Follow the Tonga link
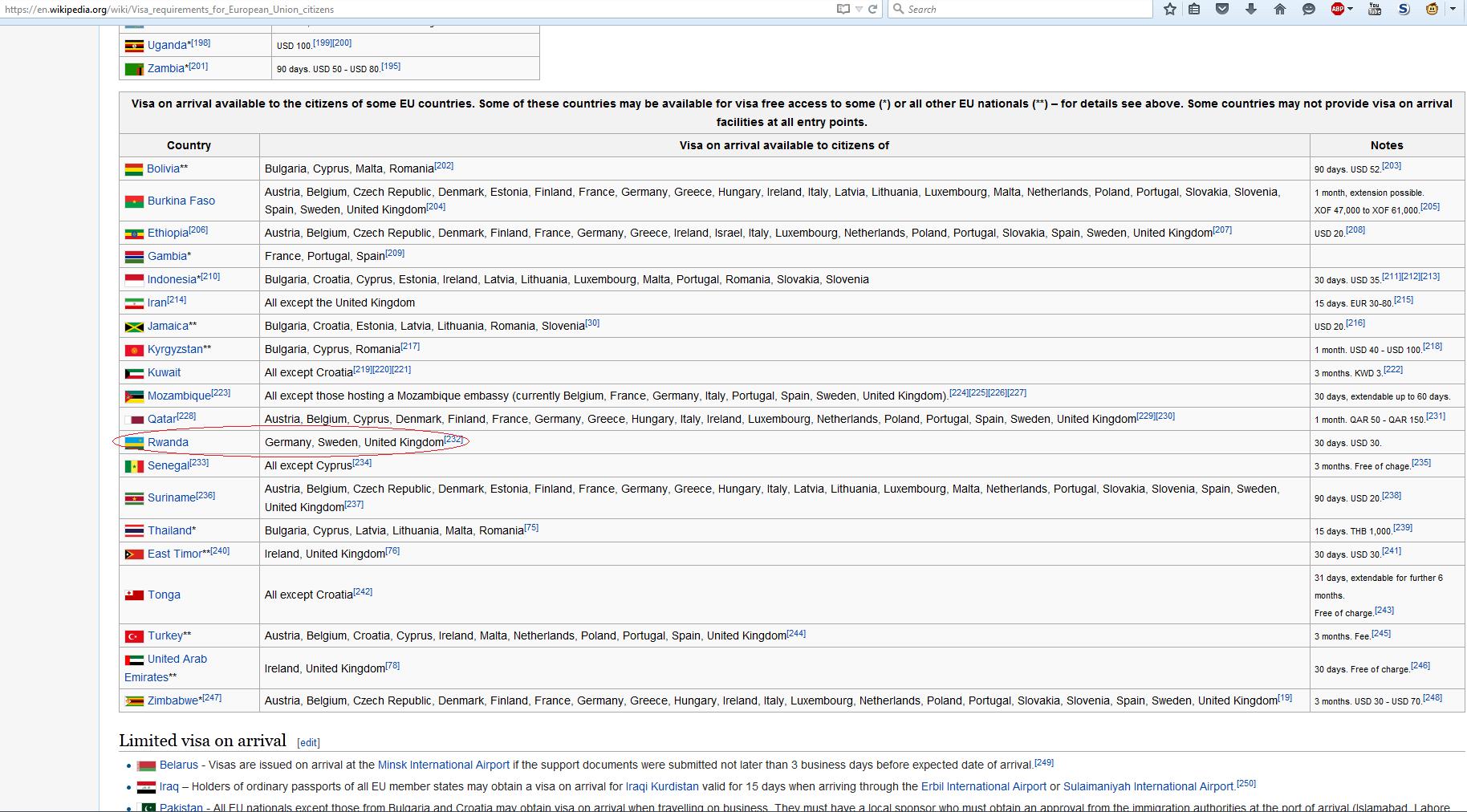The height and width of the screenshot is (812, 1467). coord(164,595)
